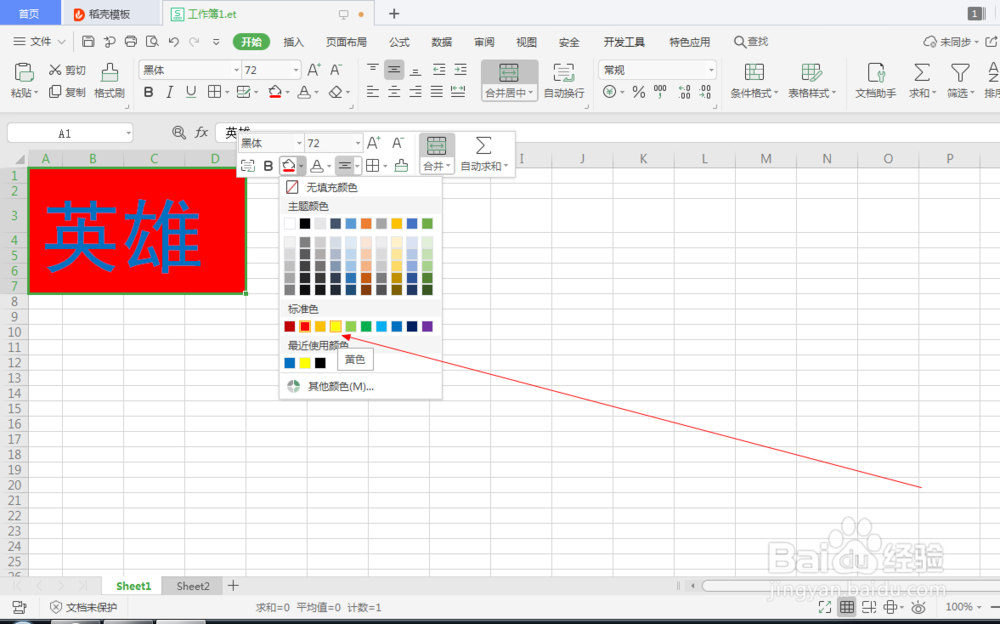This screenshot has height=624, width=1000.
Task: Toggle Italic in the ribbon
Action: 170,92
